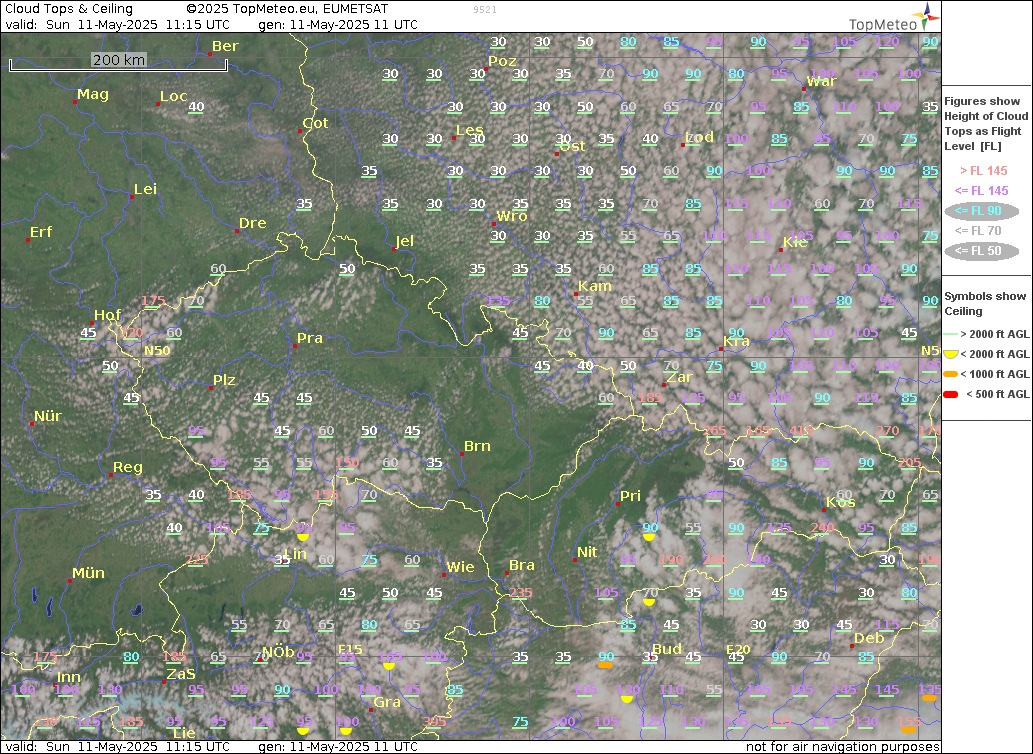Screen dimensions: 1033x754
Task: Click the 'Symbols show Ceiling' legend heading
Action: tap(985, 304)
